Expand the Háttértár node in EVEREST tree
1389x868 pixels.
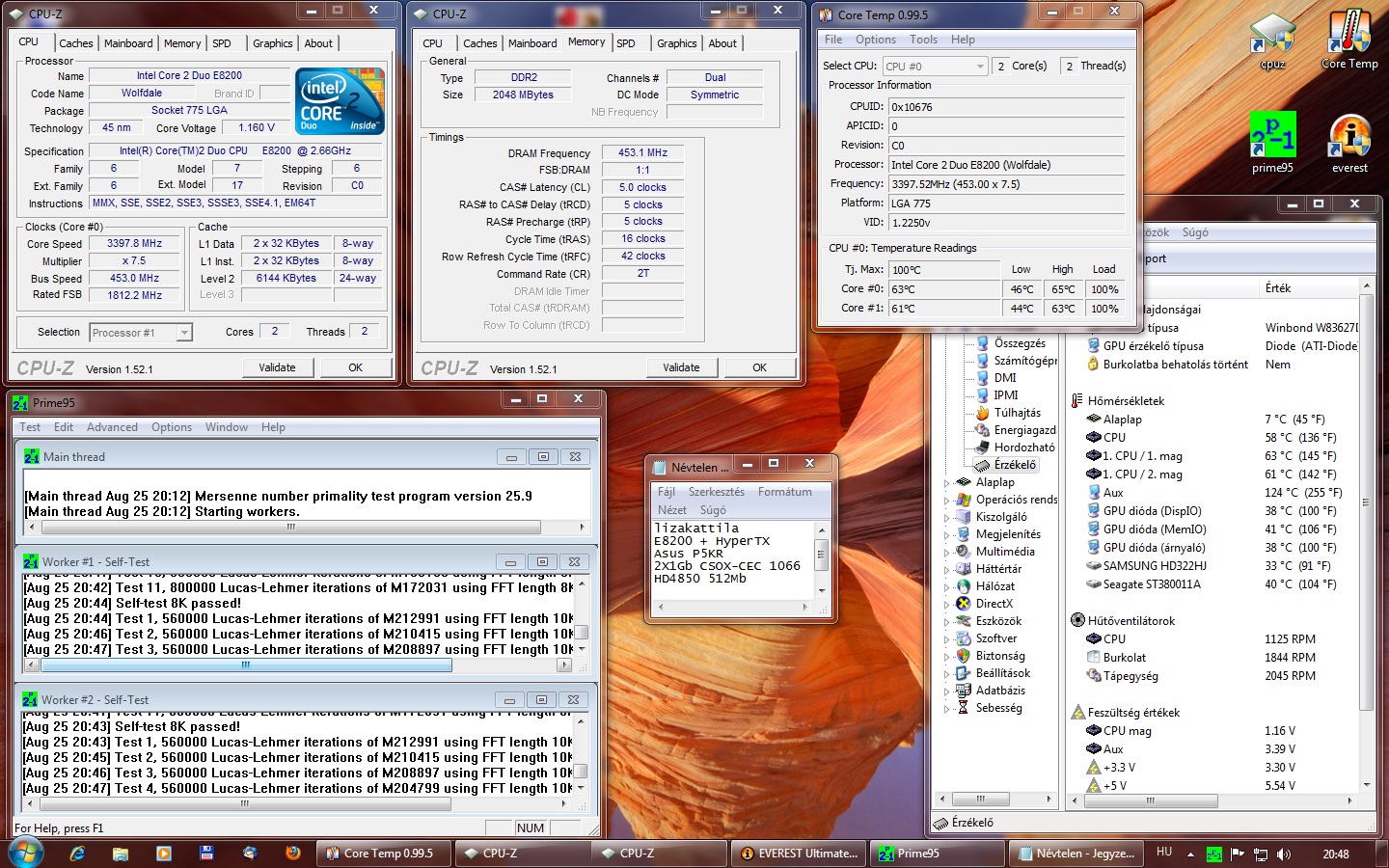pyautogui.click(x=946, y=569)
